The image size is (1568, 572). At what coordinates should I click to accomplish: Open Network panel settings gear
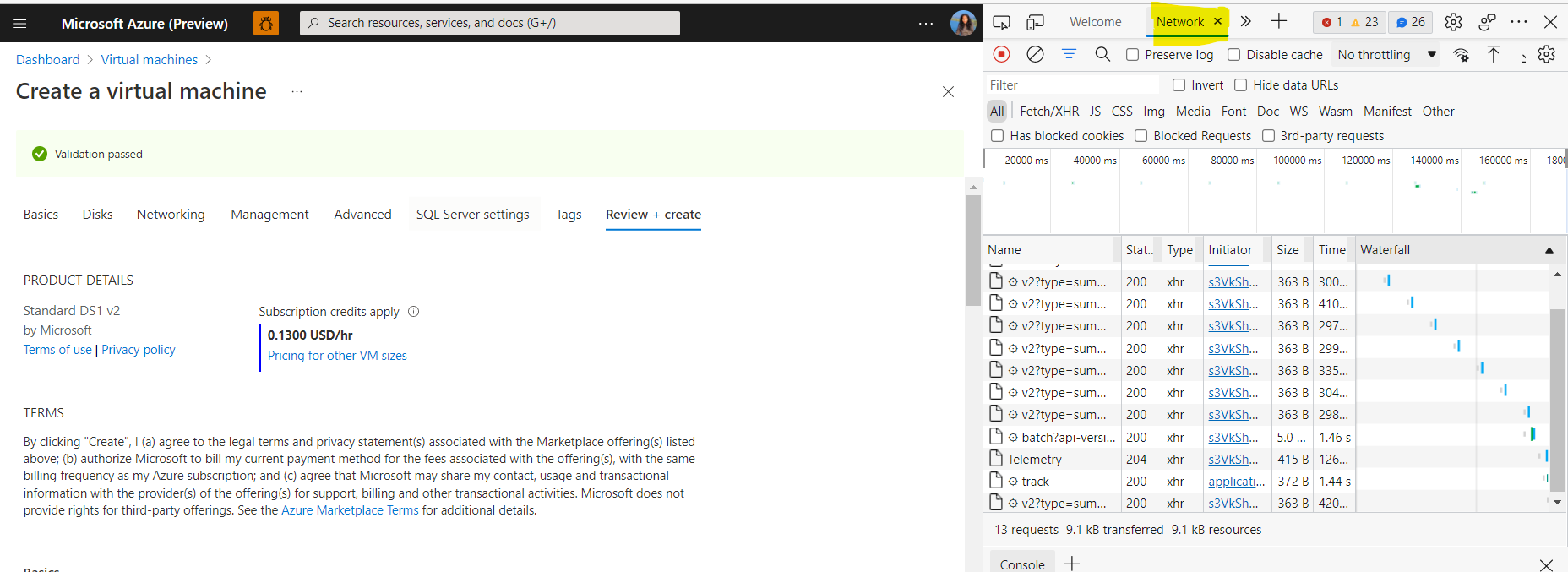click(1546, 54)
